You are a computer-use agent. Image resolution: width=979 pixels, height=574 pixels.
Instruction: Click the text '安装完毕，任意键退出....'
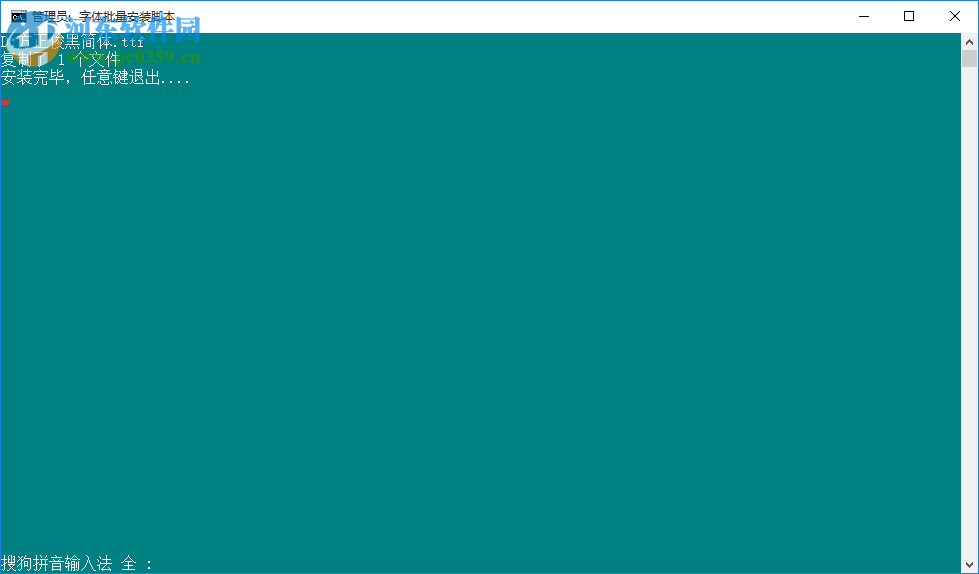[95, 78]
